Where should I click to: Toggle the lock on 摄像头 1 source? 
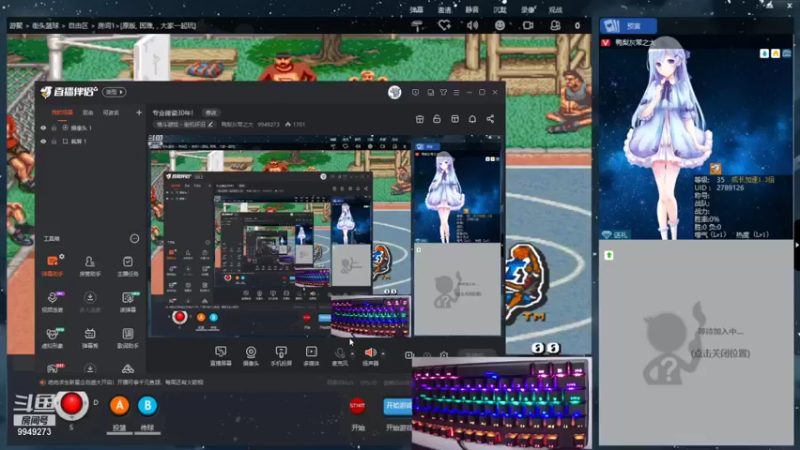54,128
